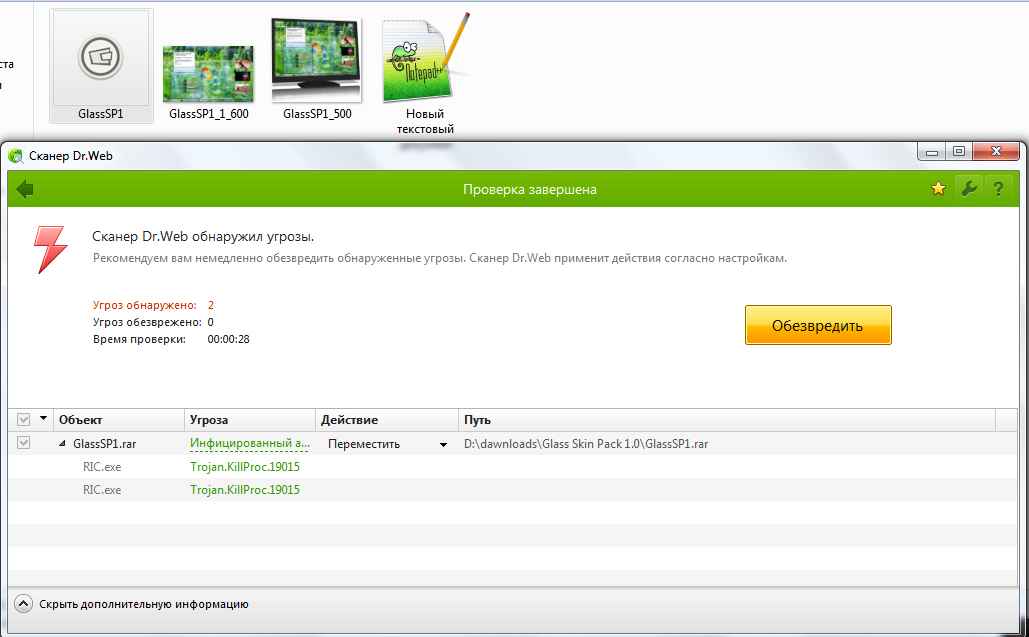
Task: Select the GlassSP1 archive file icon
Action: coord(101,59)
